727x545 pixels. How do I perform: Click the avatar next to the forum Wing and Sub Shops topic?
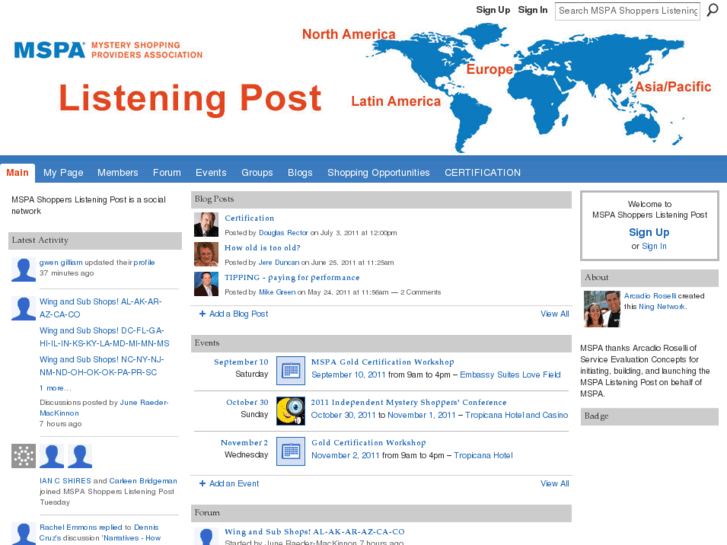tap(206, 536)
